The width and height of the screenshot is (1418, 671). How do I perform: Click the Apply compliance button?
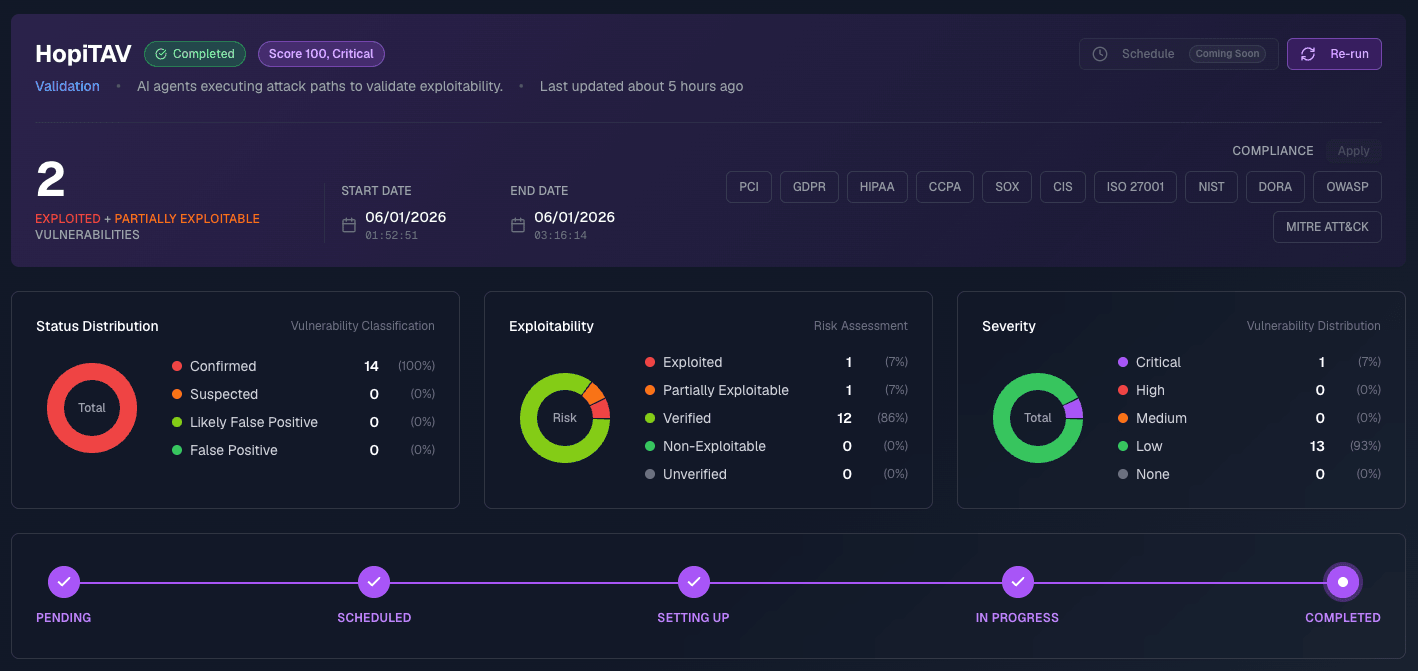click(1354, 151)
